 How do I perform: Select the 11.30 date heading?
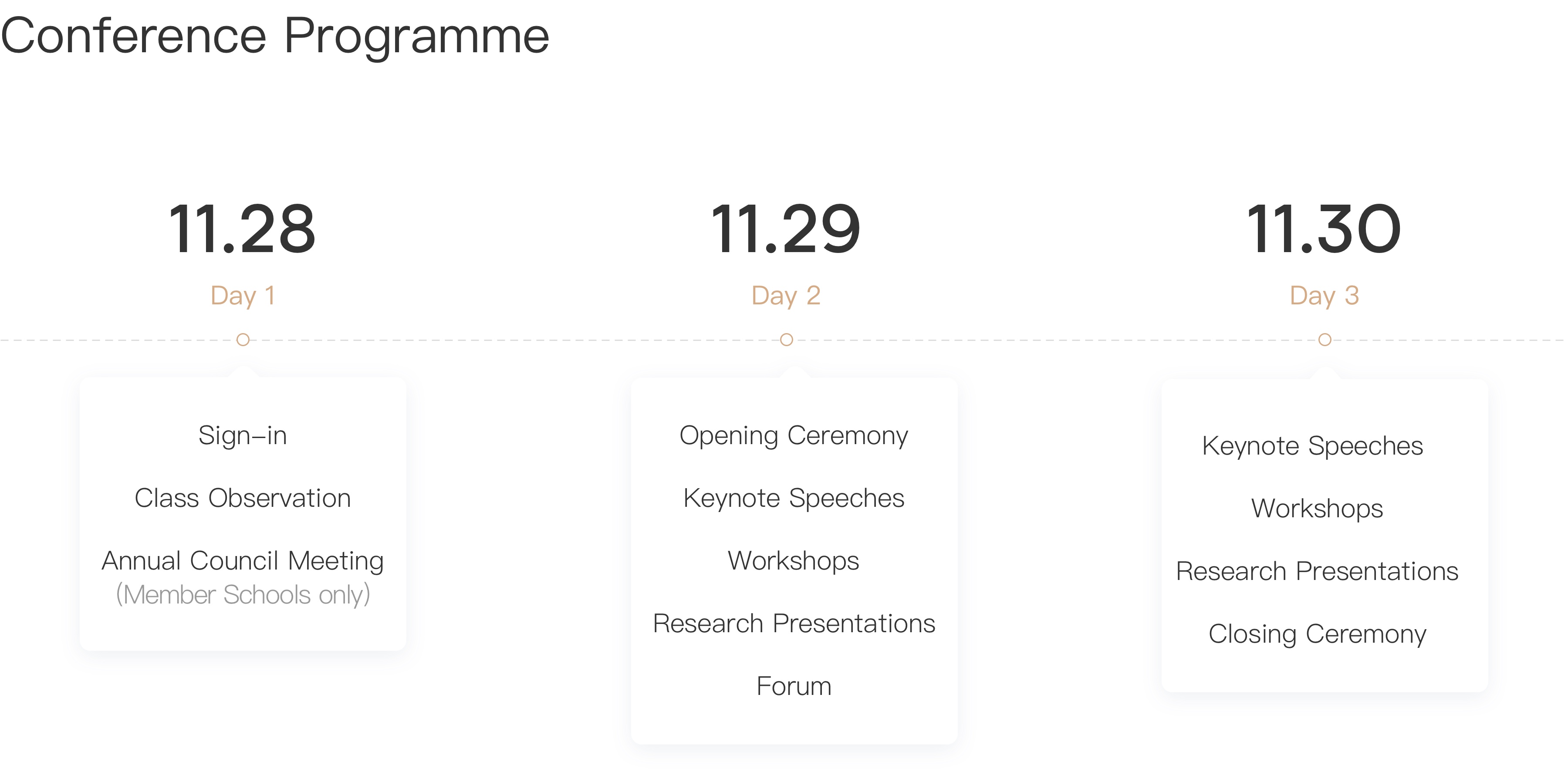tap(1324, 229)
